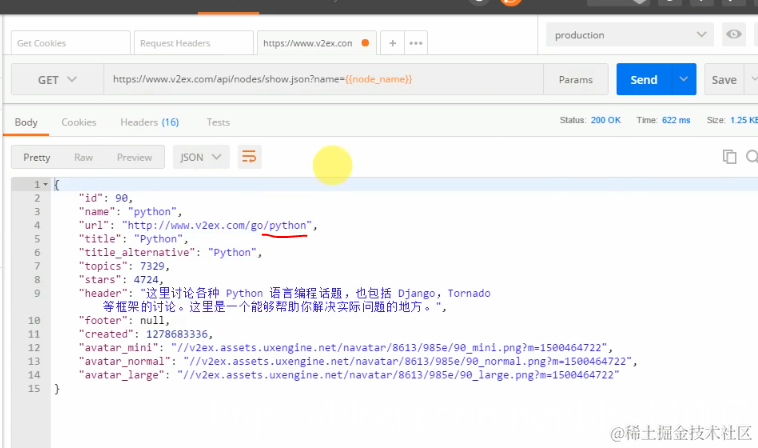758x448 pixels.
Task: Switch to the response Body tab
Action: (x=26, y=122)
